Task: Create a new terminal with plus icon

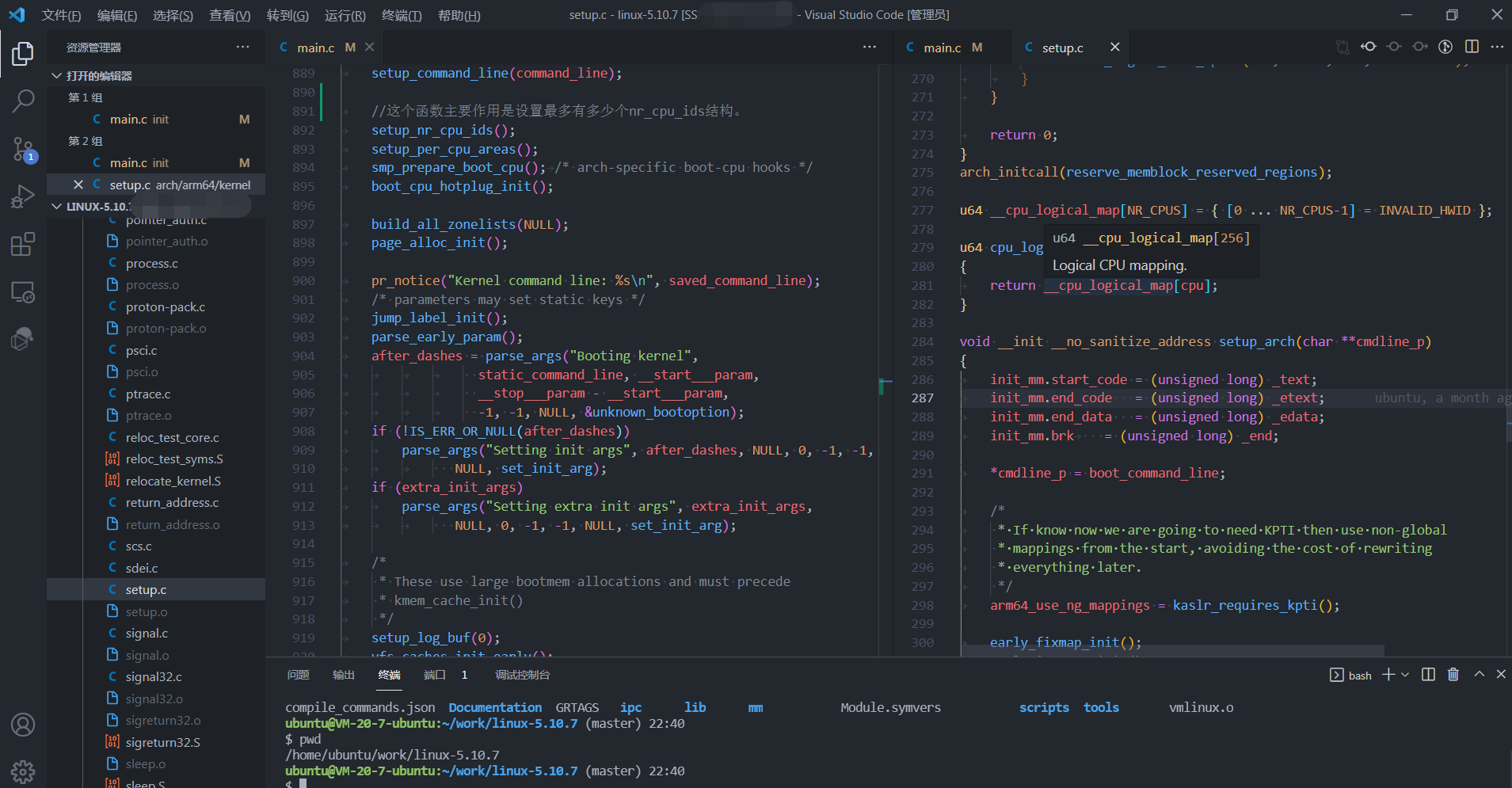Action: pos(1388,675)
